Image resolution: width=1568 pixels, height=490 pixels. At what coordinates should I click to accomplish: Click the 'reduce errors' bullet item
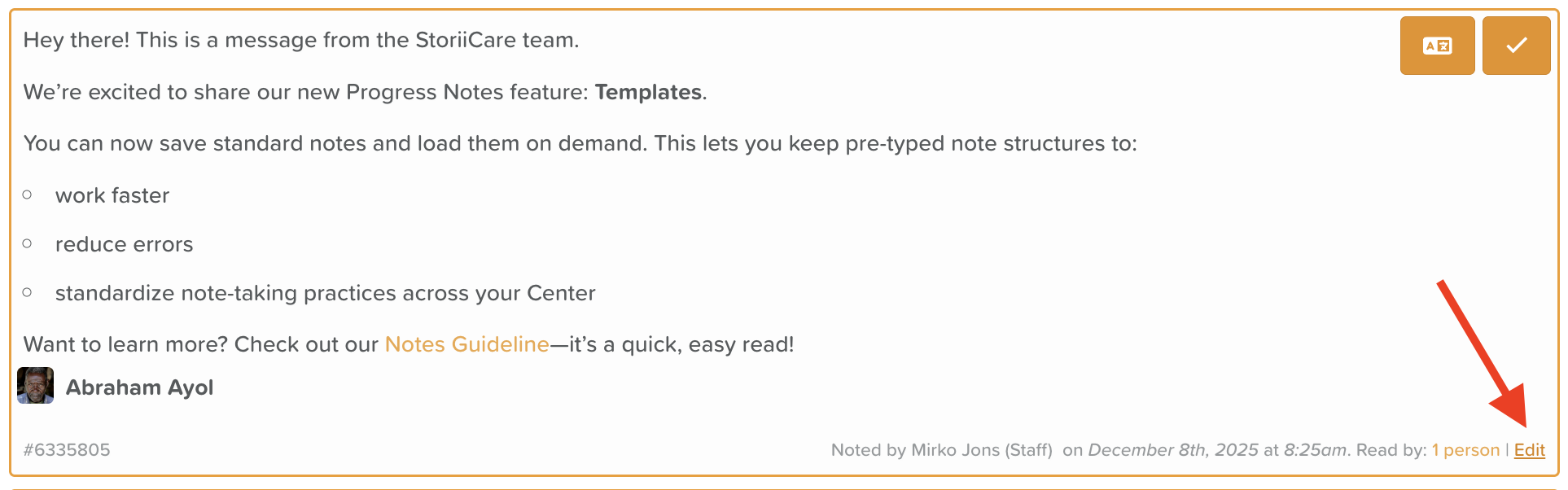124,244
